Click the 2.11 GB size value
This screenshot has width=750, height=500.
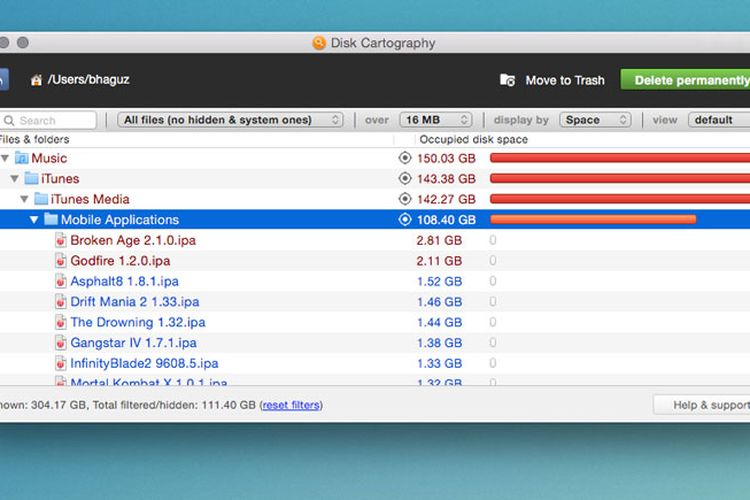439,261
